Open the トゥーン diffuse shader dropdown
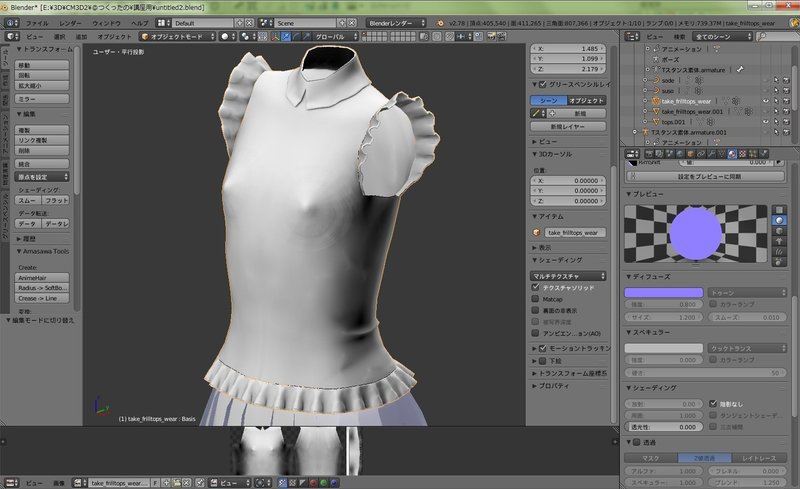This screenshot has height=489, width=800. (x=747, y=292)
